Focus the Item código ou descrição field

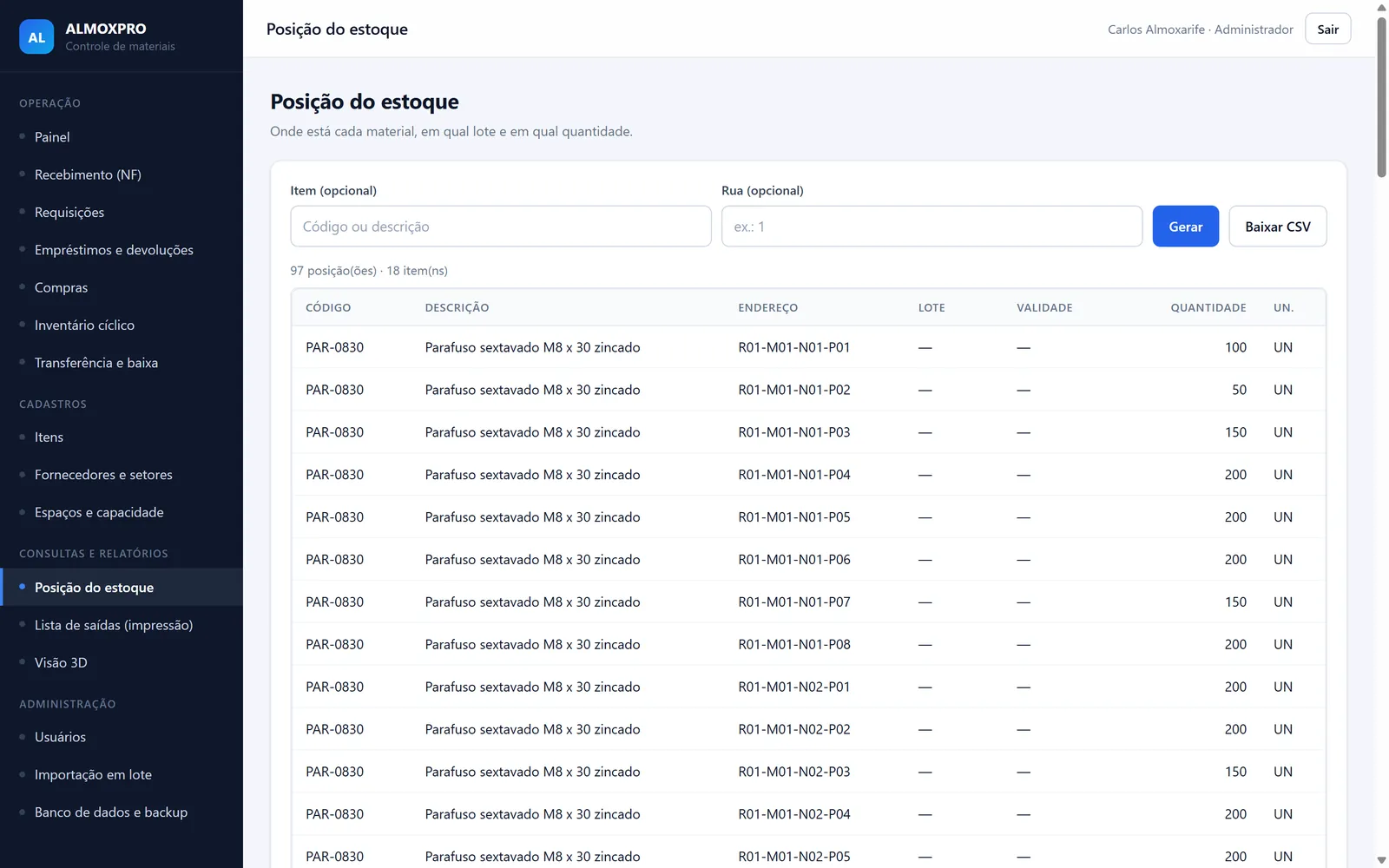tap(501, 227)
